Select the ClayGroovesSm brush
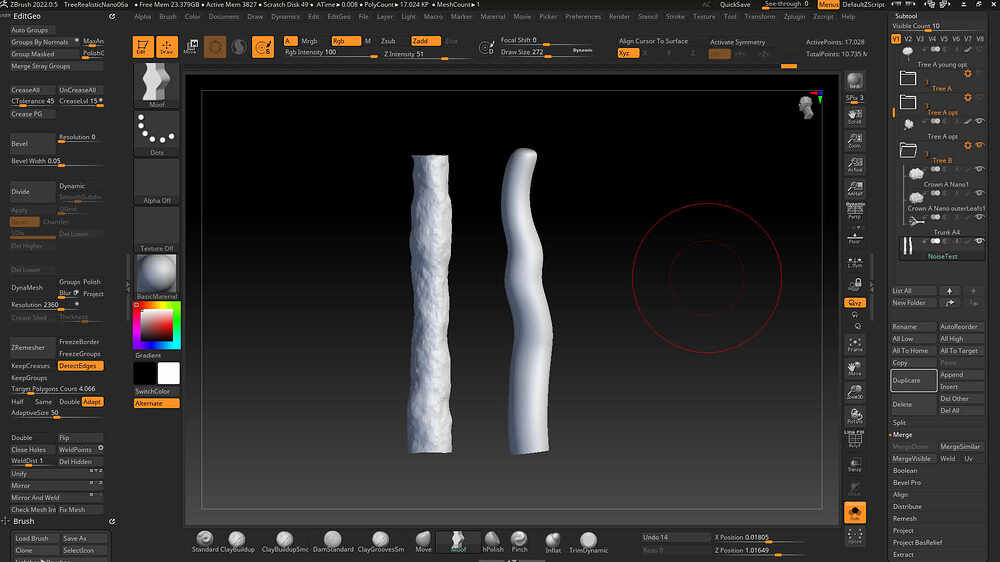Image resolution: width=1000 pixels, height=562 pixels. [381, 542]
